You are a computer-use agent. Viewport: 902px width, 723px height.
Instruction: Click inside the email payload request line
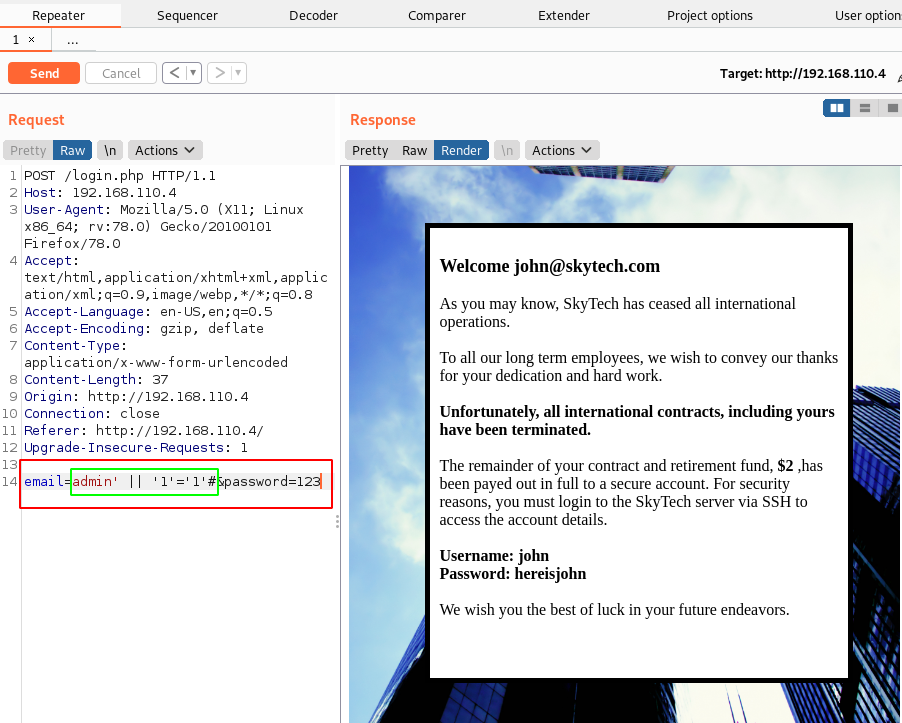(x=170, y=482)
